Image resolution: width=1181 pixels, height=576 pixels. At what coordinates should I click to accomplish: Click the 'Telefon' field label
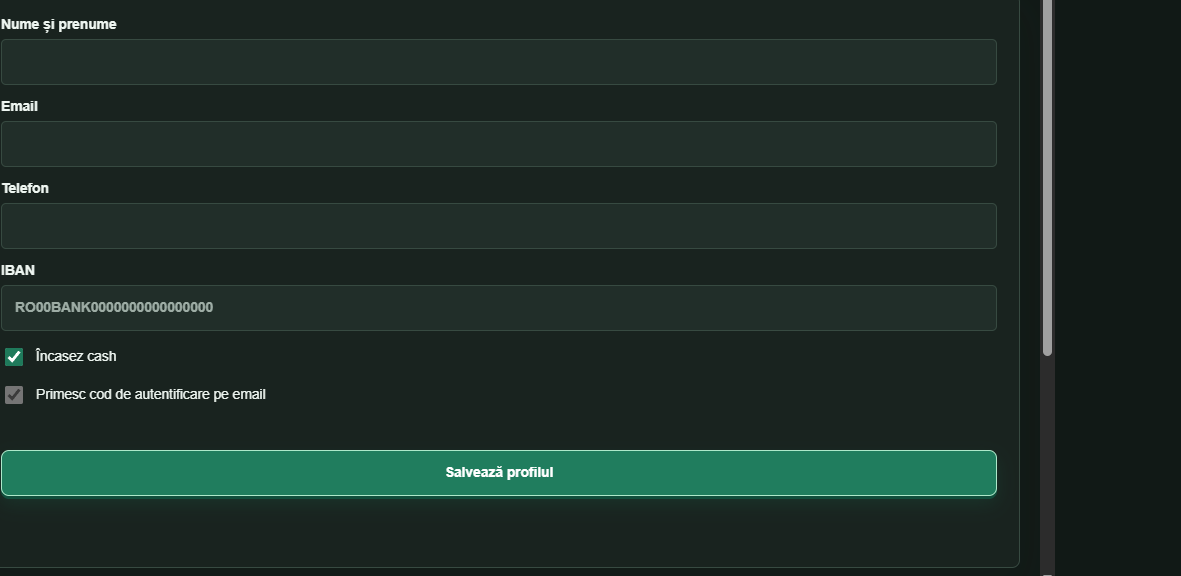(x=25, y=188)
